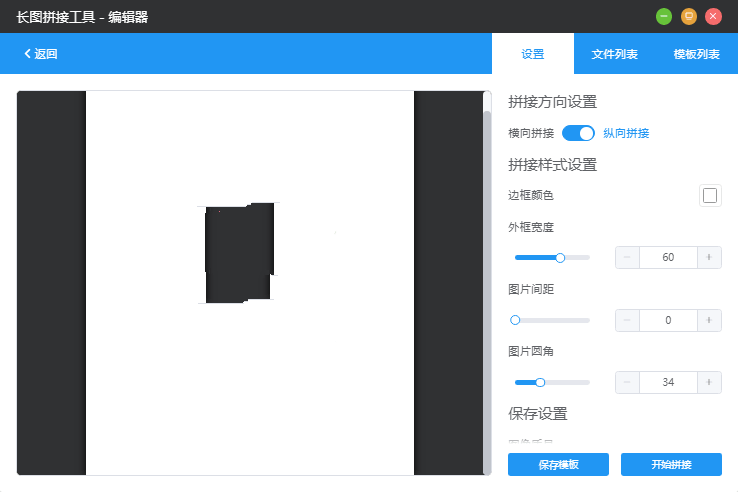
Task: Click the 图片圆角 slider handle
Action: click(540, 382)
